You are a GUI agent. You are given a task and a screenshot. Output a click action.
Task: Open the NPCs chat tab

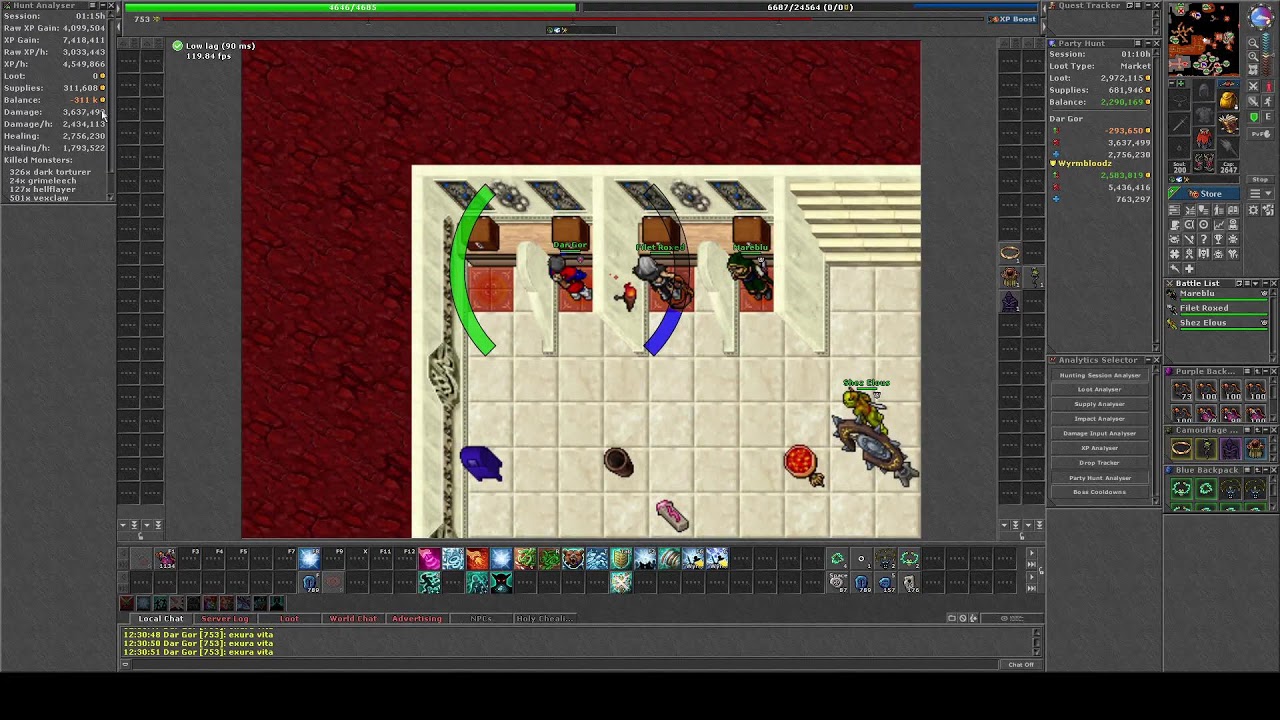(481, 618)
